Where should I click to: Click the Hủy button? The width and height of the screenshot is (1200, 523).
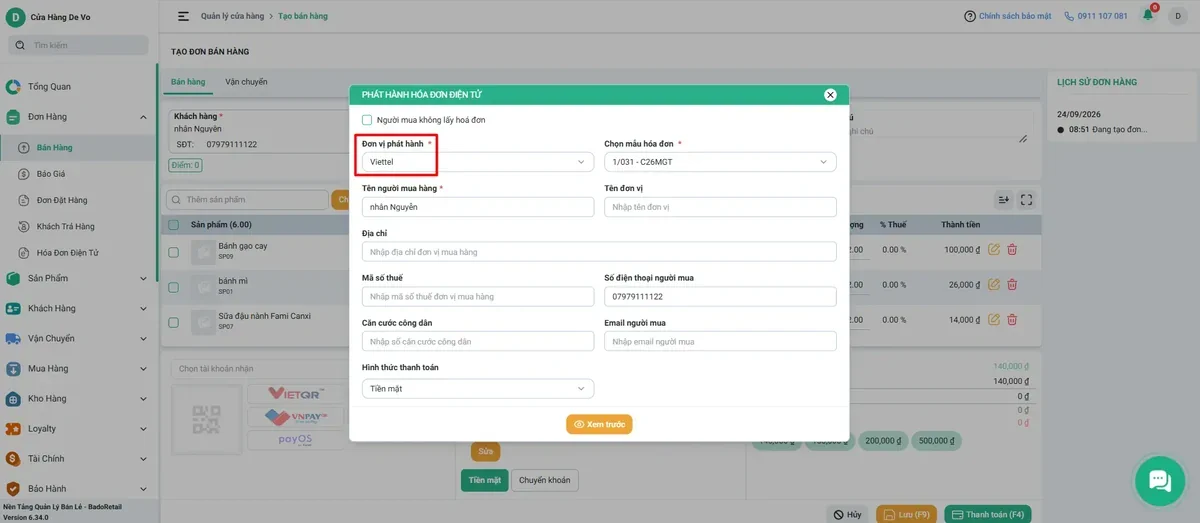[846, 514]
